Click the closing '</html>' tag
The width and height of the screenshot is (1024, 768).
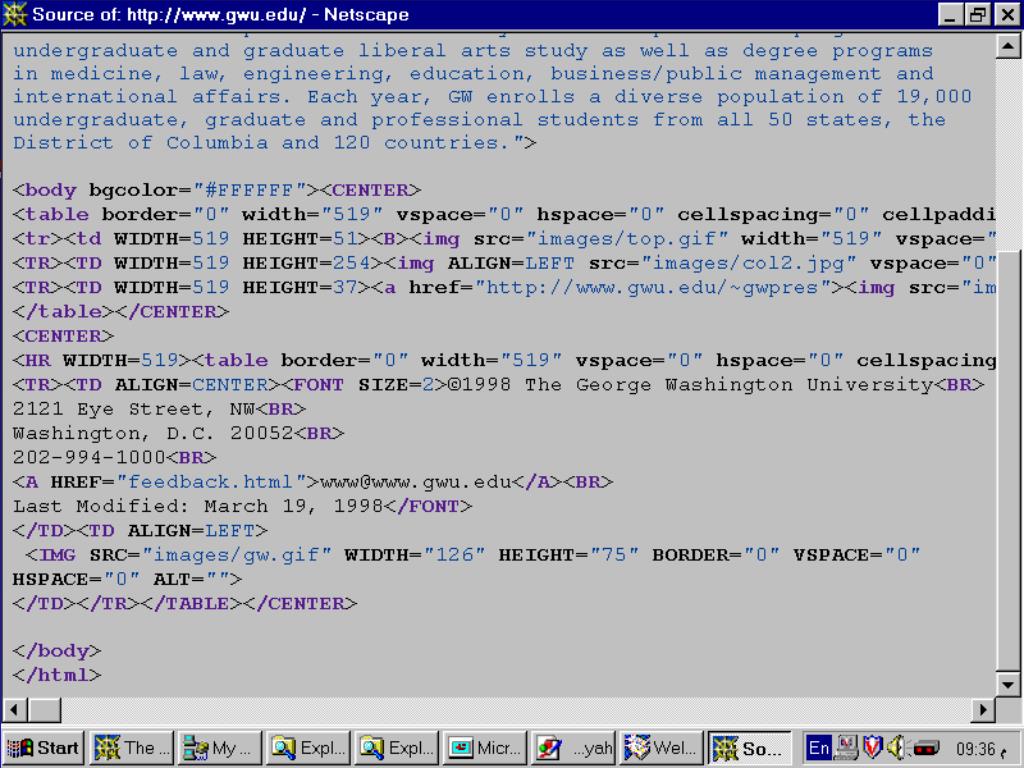coord(57,675)
